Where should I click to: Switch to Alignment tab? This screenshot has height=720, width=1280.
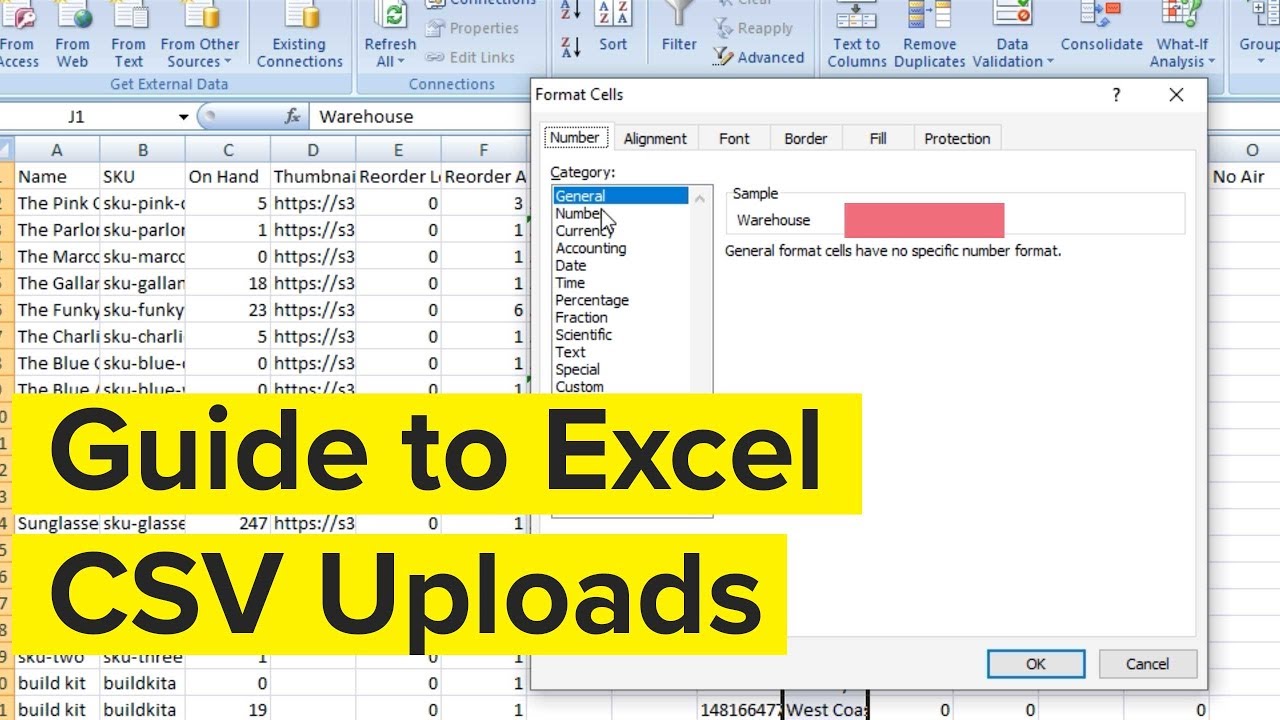pos(655,139)
